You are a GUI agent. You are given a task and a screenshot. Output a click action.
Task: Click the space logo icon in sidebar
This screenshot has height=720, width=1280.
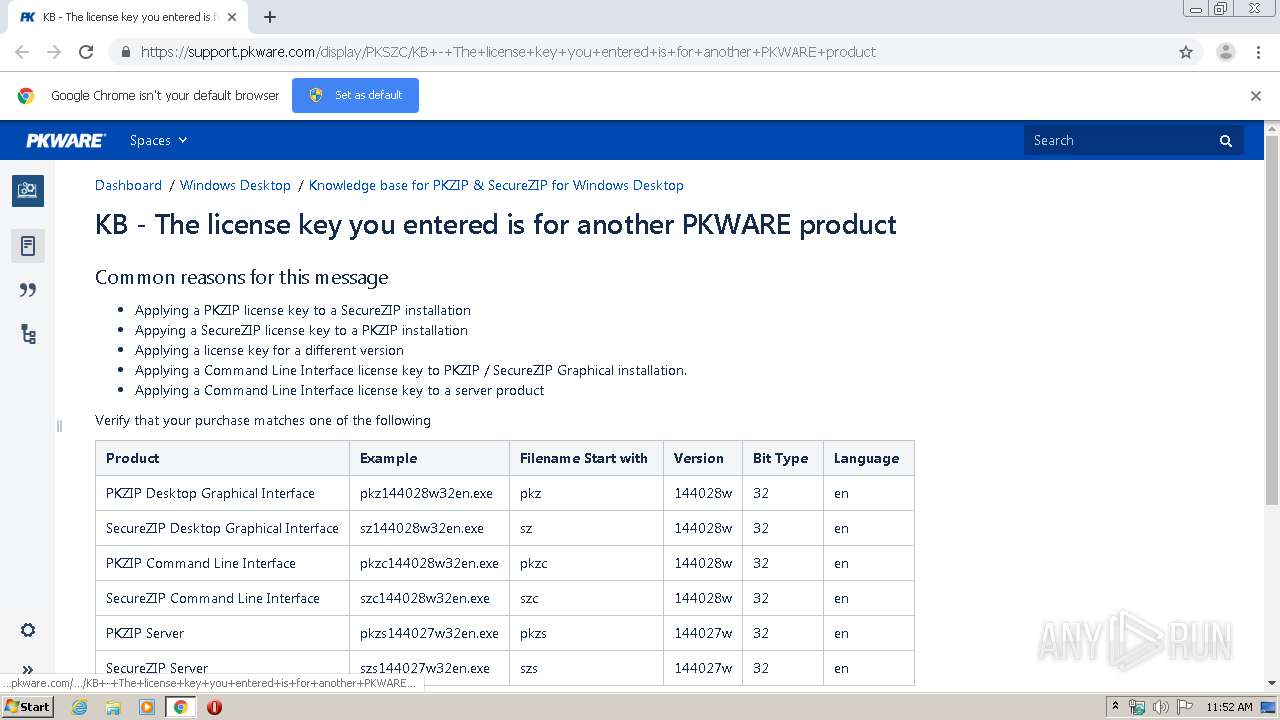pos(28,190)
